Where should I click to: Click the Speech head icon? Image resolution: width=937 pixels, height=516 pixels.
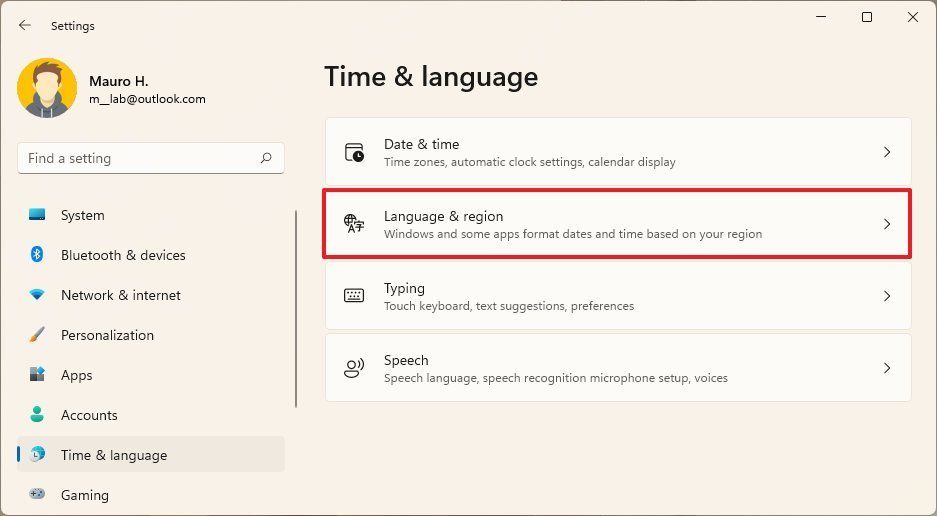(x=354, y=368)
